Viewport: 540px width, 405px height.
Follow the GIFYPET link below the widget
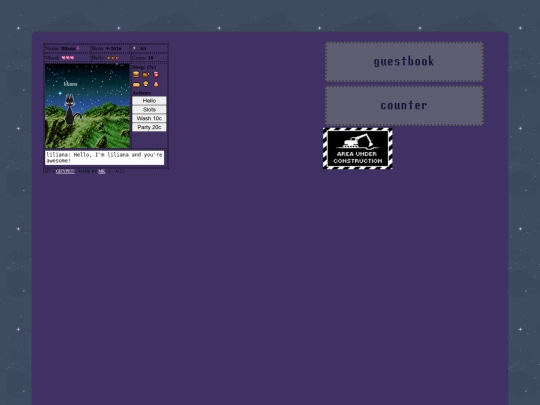pyautogui.click(x=65, y=171)
